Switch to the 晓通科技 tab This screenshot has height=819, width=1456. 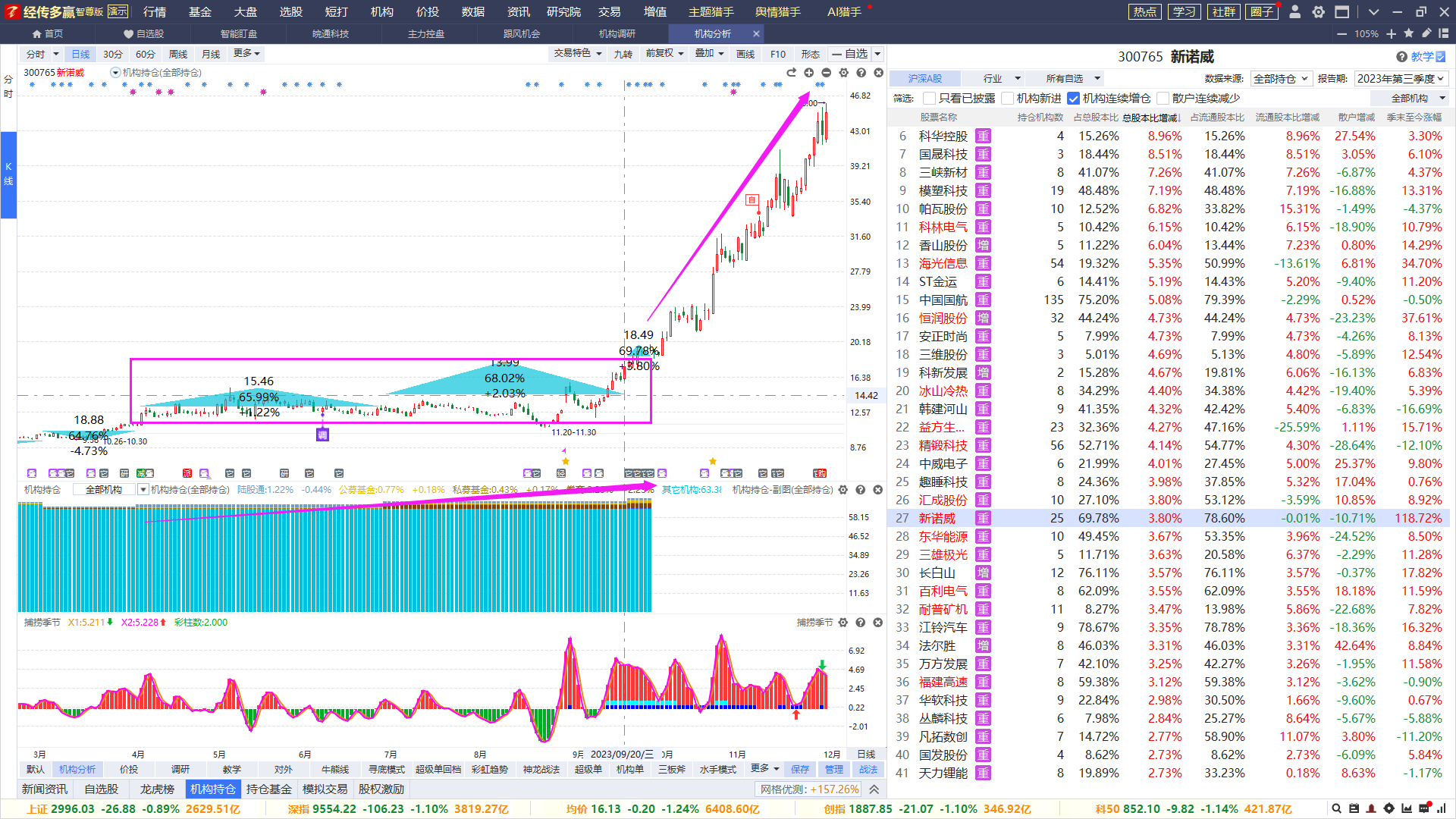point(331,33)
